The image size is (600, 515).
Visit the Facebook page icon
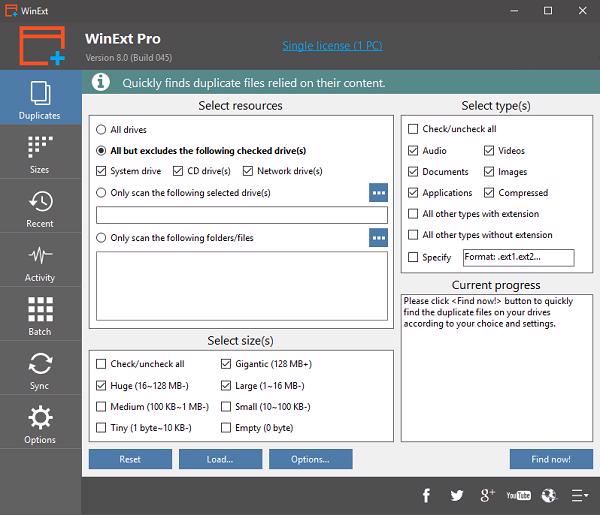[427, 495]
